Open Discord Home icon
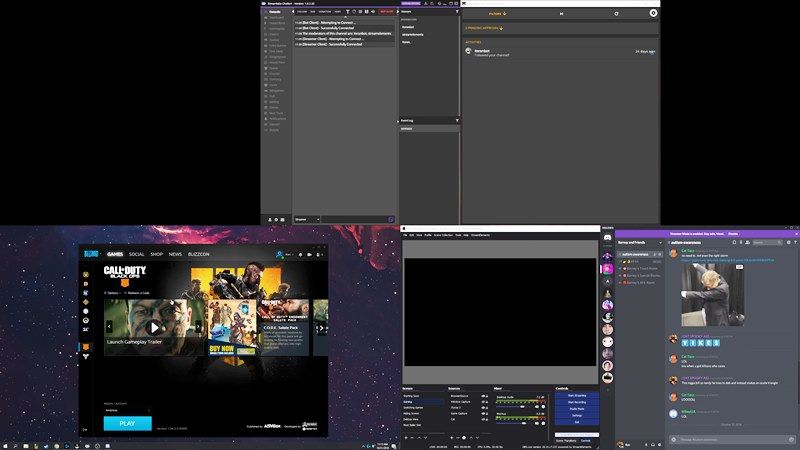 [608, 238]
